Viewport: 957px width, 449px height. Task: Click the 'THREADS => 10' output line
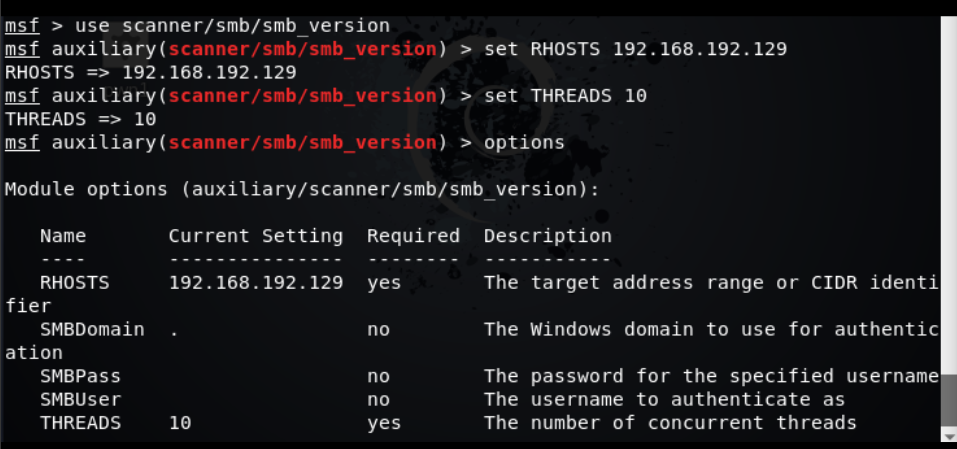tap(81, 119)
